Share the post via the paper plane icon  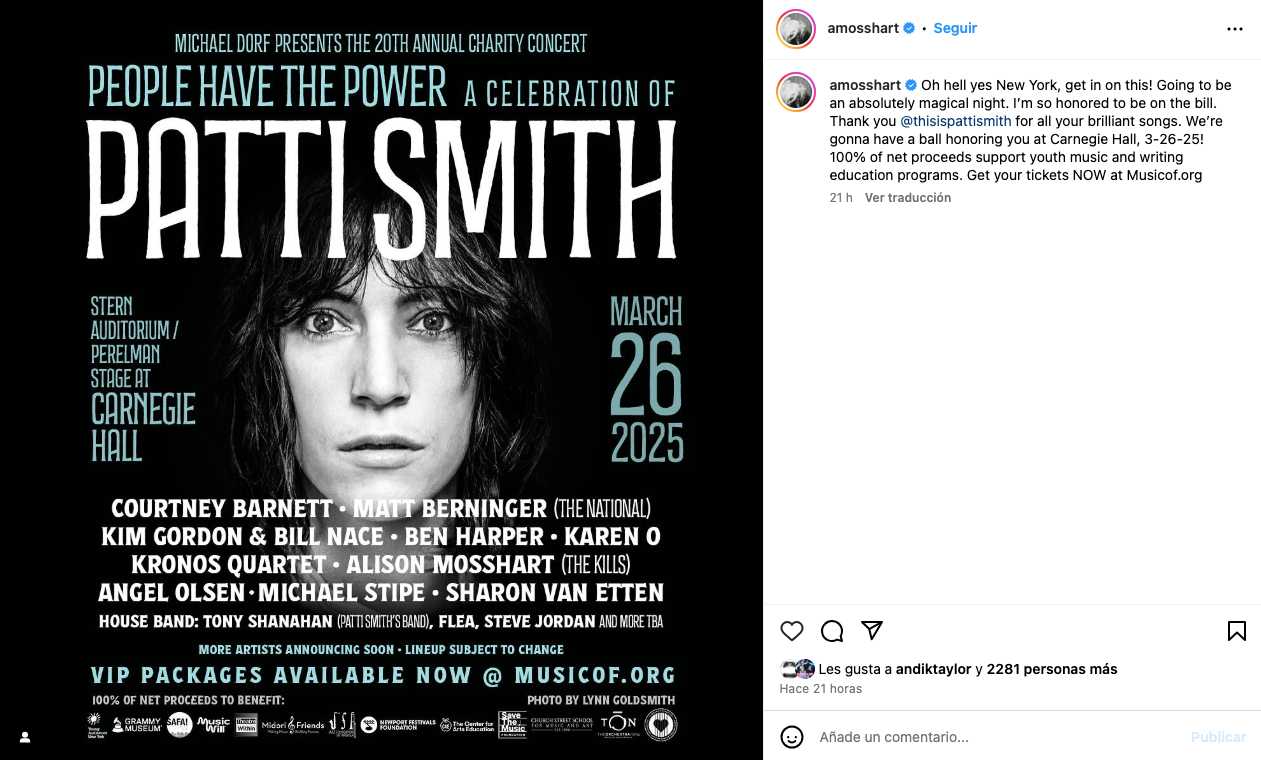coord(871,631)
